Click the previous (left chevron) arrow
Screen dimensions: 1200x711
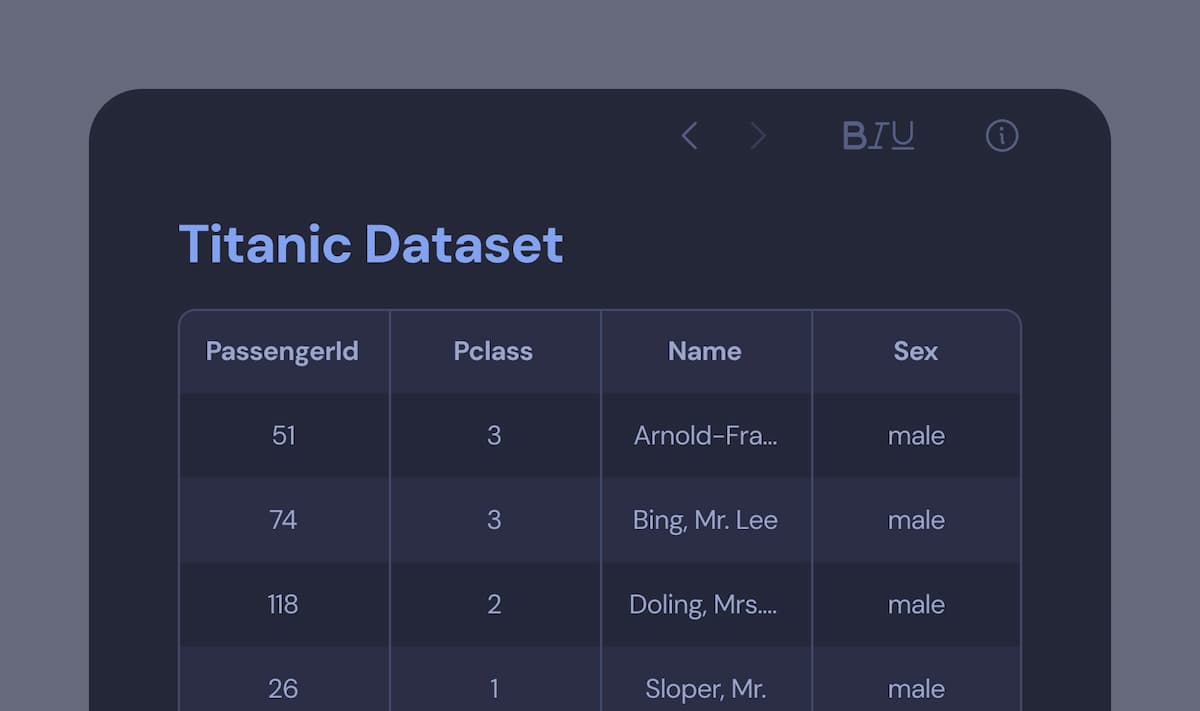coord(689,136)
